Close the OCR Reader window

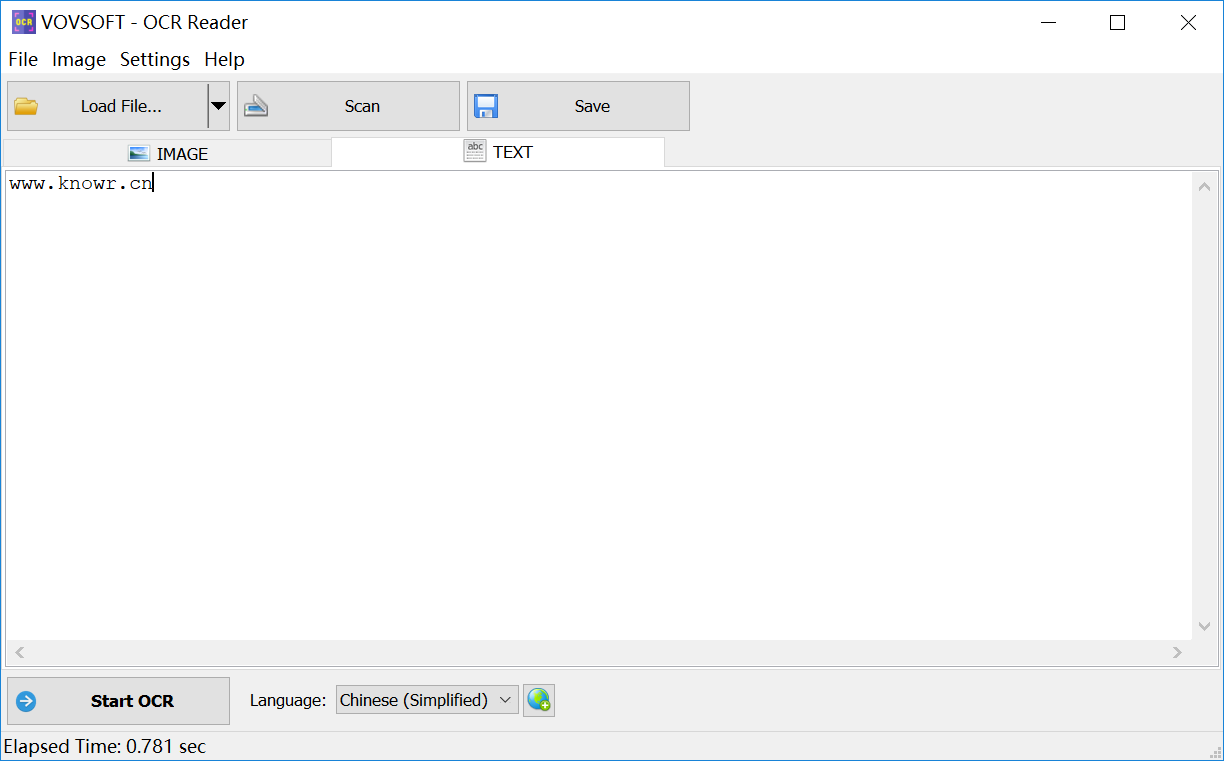pos(1188,22)
